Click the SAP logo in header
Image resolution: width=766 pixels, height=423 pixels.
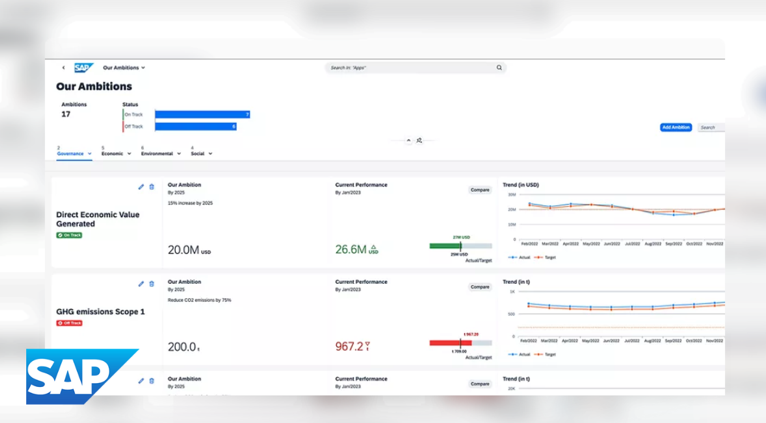(x=83, y=68)
